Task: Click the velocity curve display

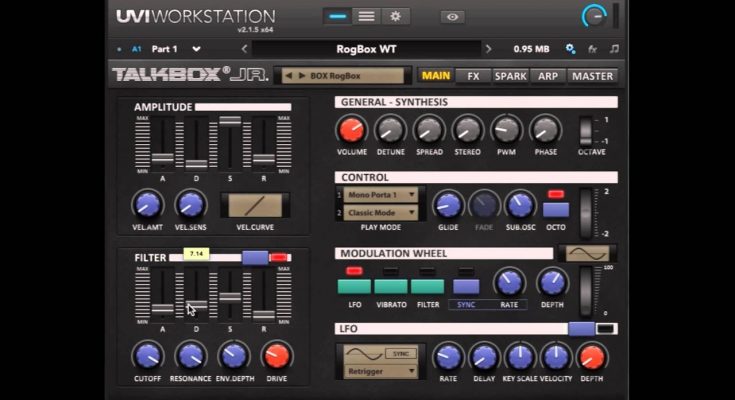Action: [x=254, y=206]
